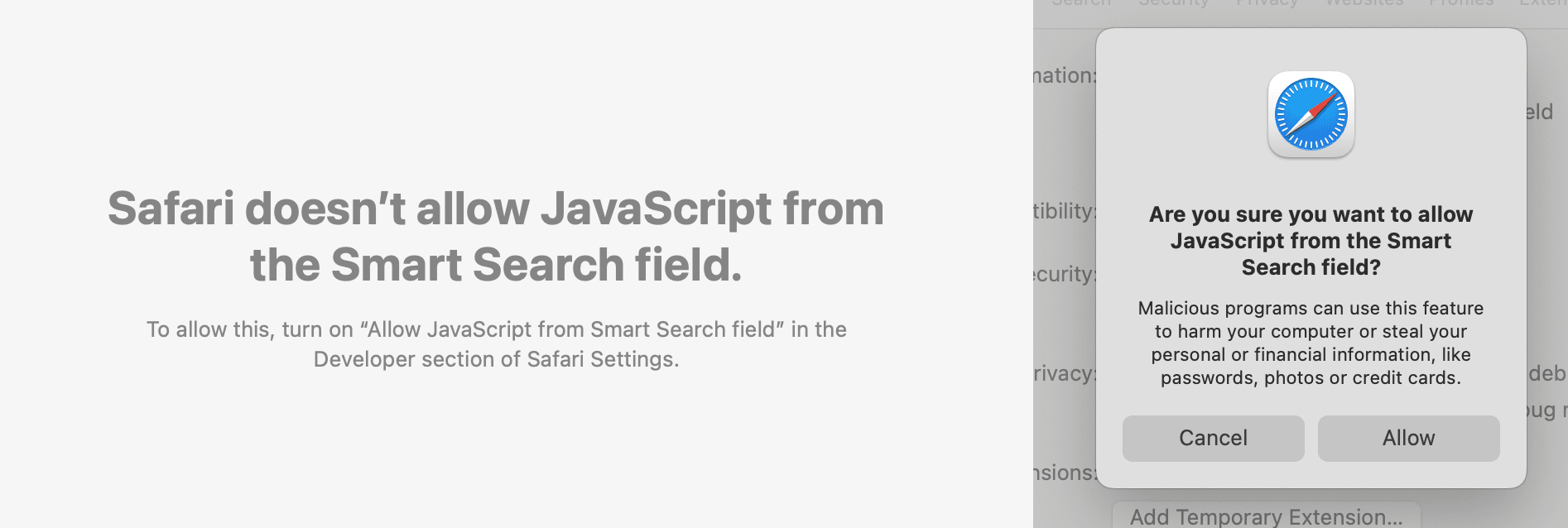Click the dialog title about allowing JavaScript
The width and height of the screenshot is (1568, 528).
click(x=1311, y=241)
